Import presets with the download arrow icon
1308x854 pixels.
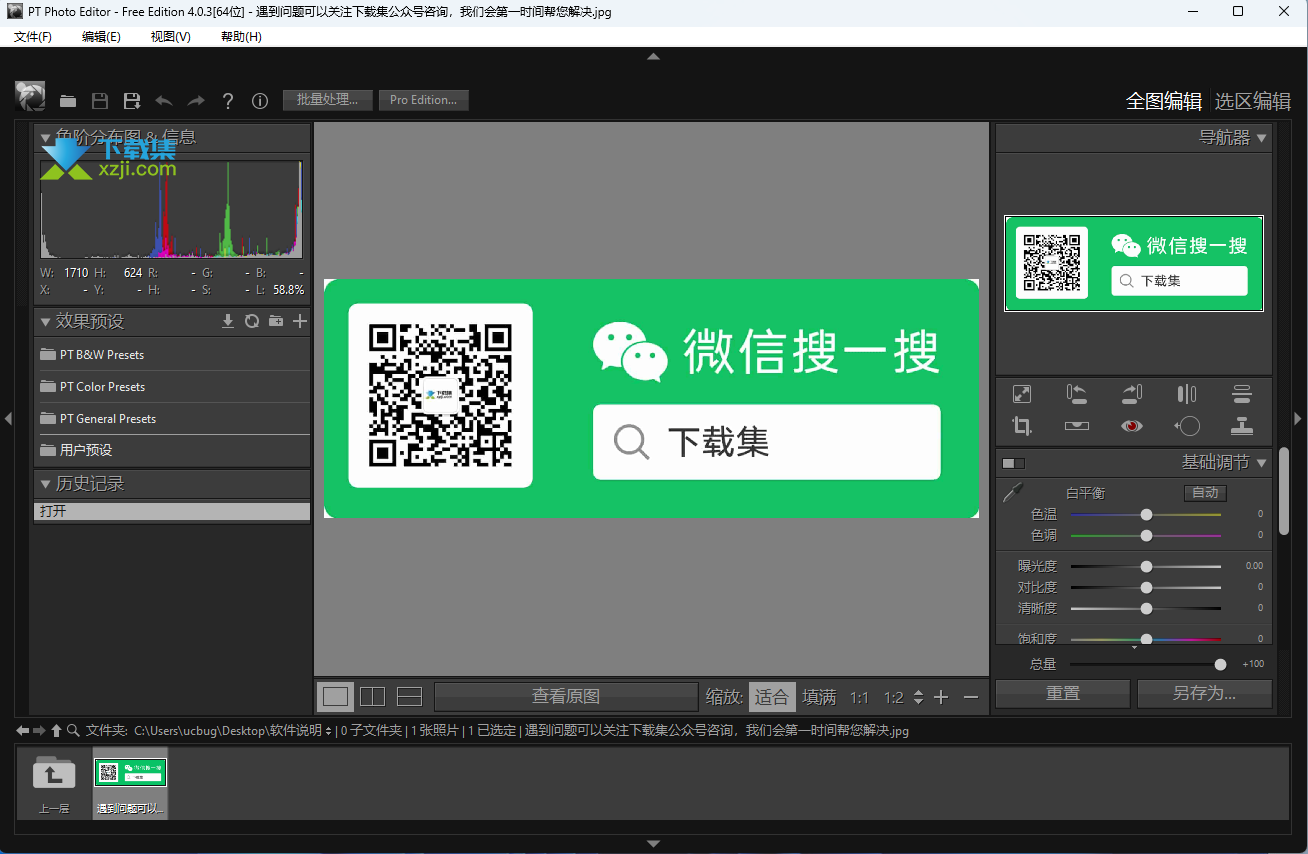click(x=228, y=321)
